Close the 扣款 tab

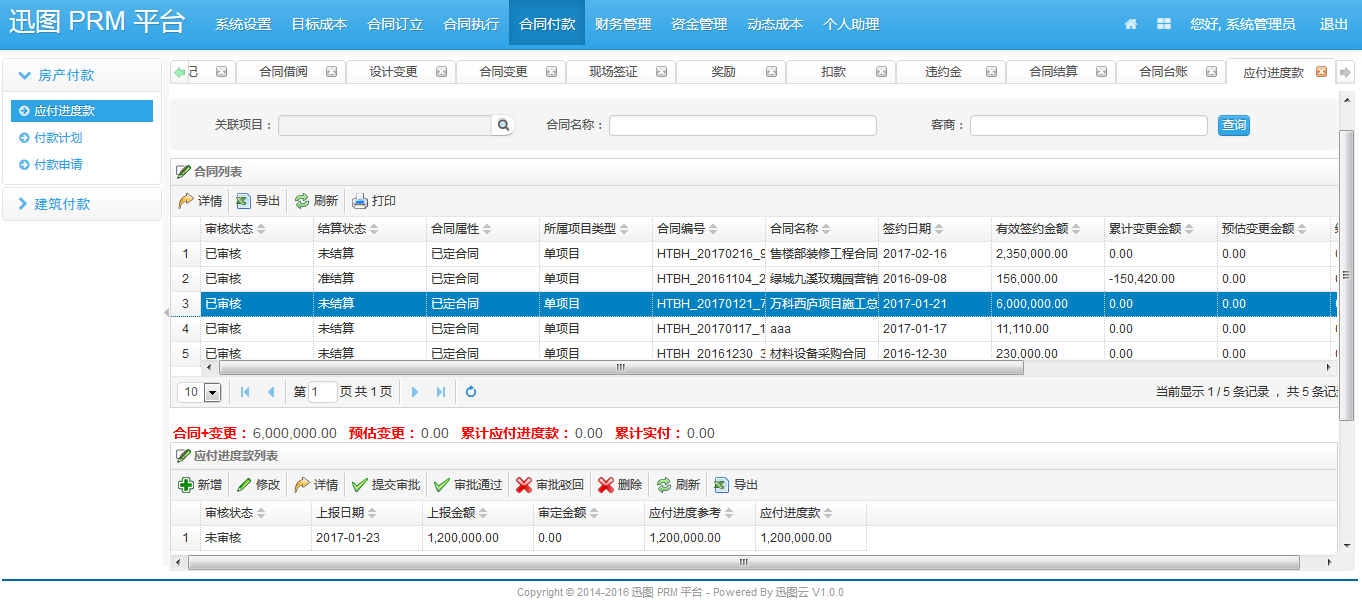point(881,72)
